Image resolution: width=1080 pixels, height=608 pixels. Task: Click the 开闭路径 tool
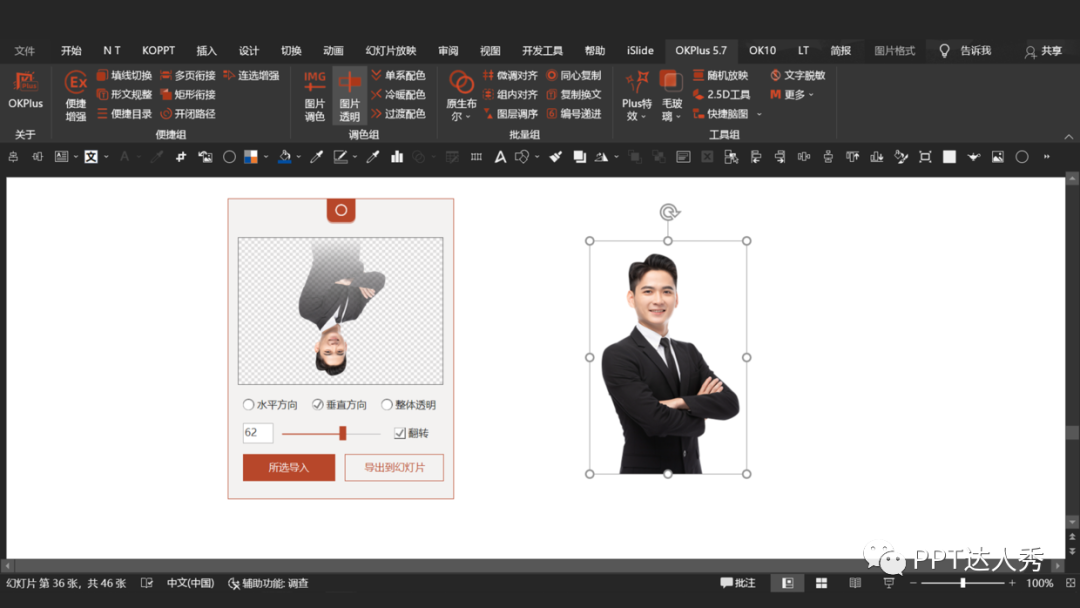tap(187, 114)
